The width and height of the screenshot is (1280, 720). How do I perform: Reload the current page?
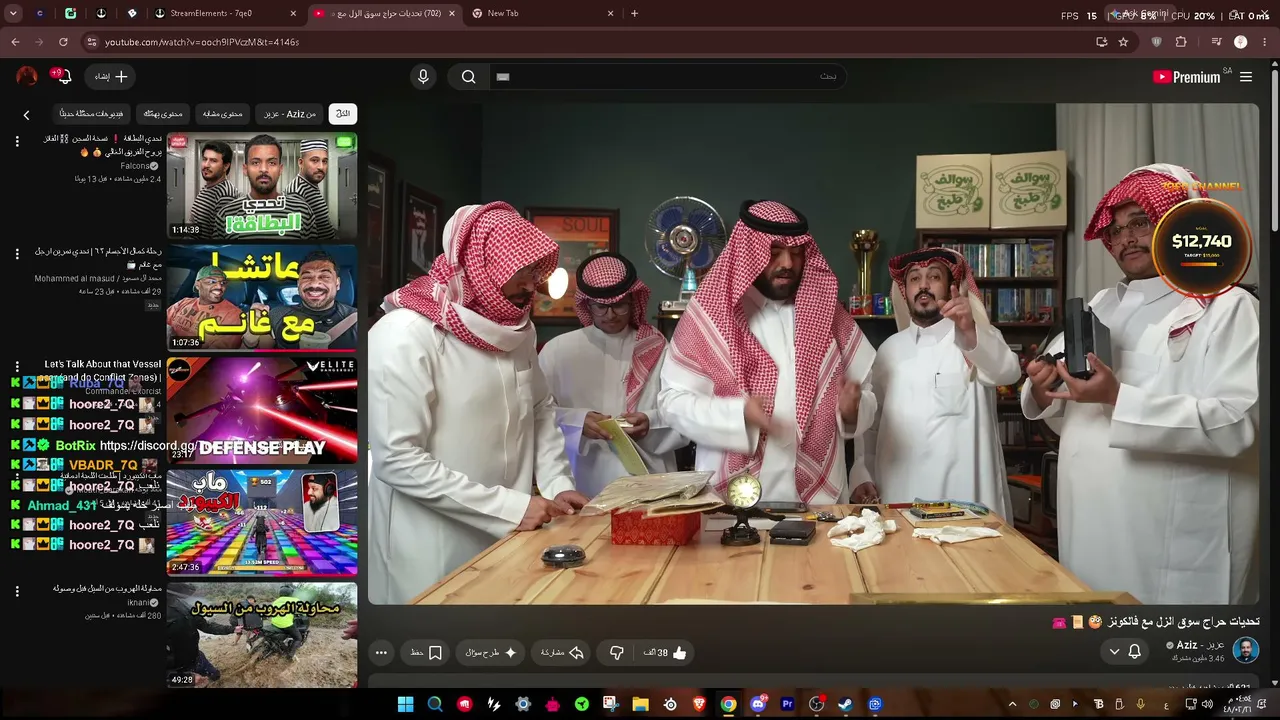click(63, 42)
